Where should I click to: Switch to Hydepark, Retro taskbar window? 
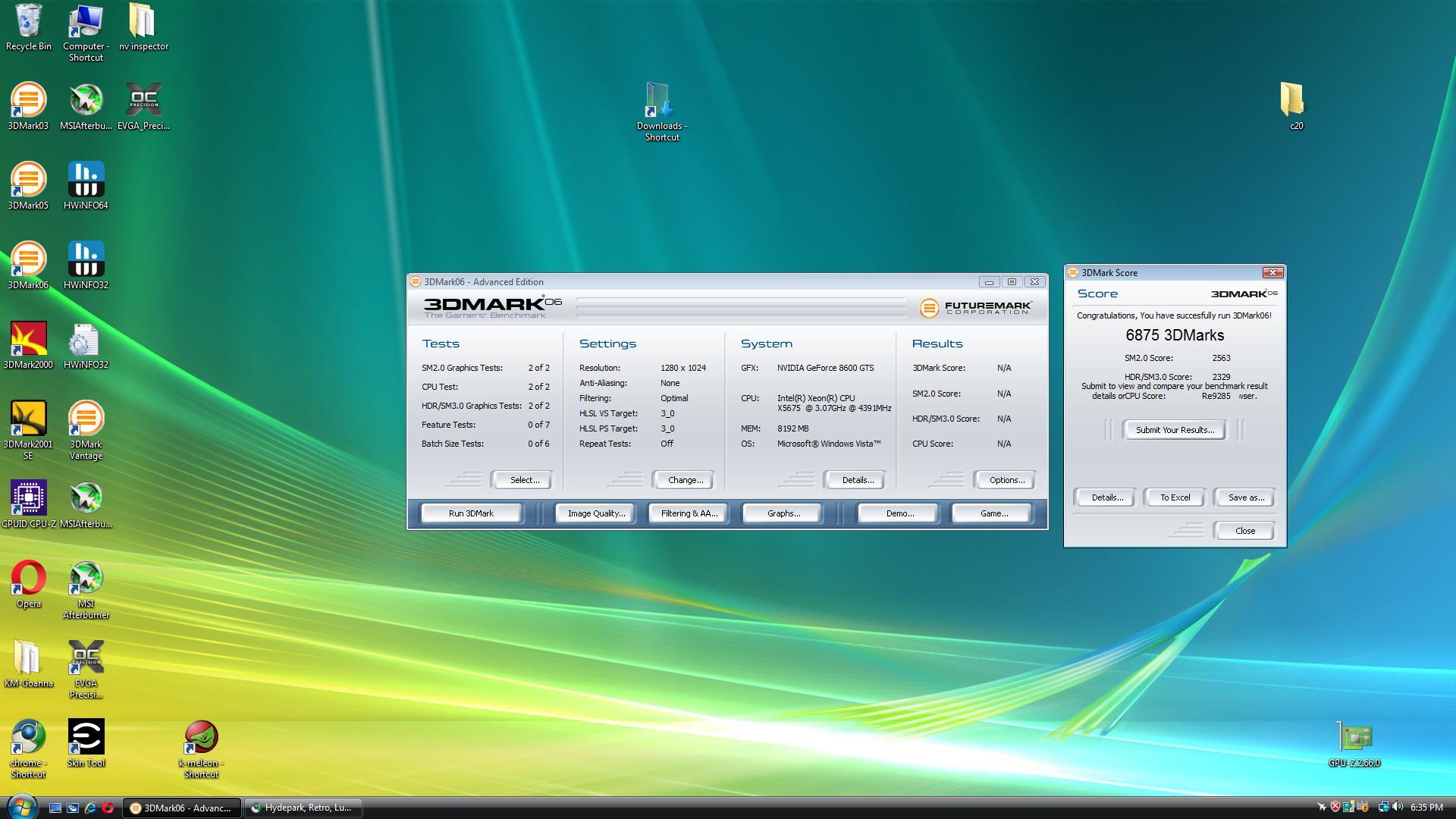[x=303, y=808]
